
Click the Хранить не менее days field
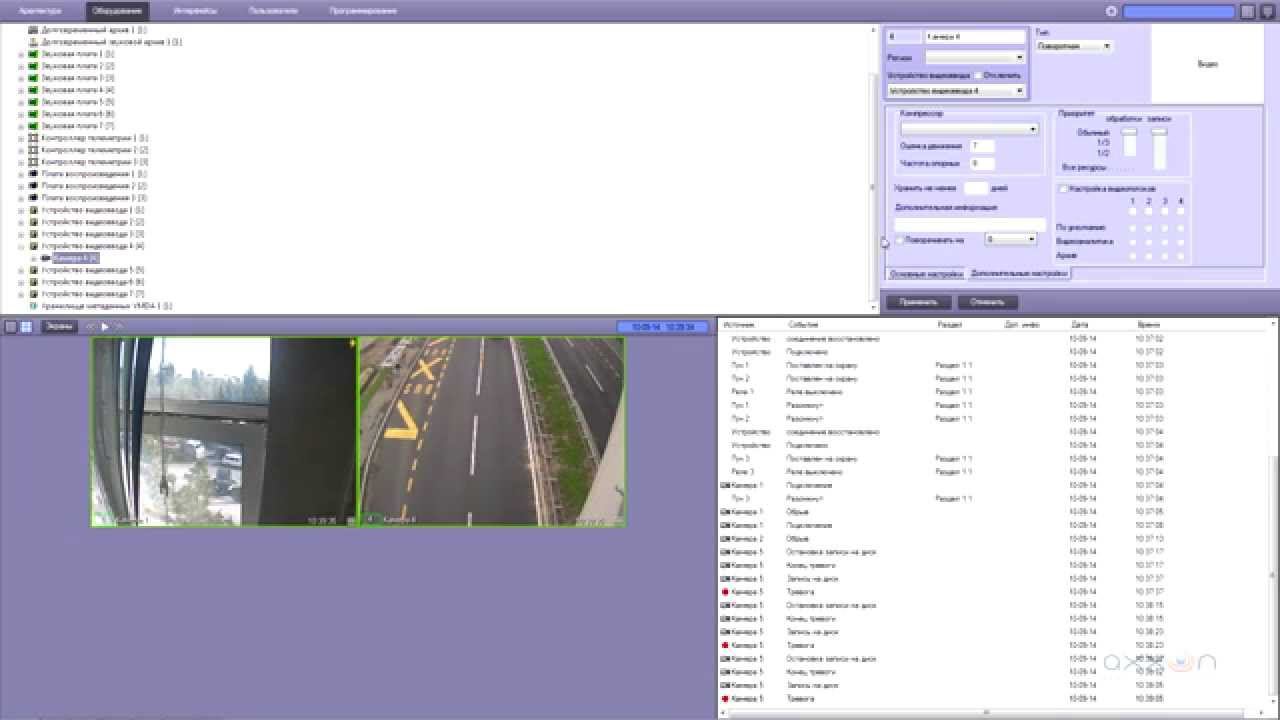975,188
